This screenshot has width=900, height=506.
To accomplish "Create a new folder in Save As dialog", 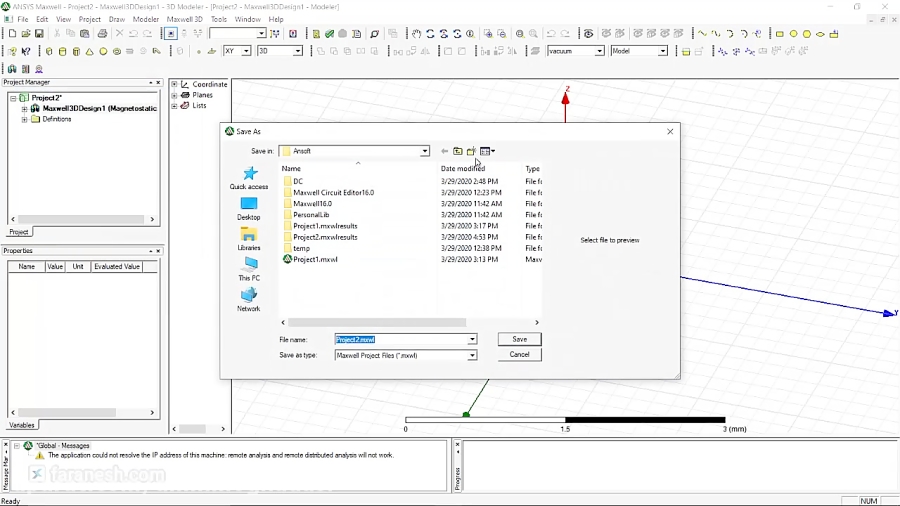I will coord(471,151).
